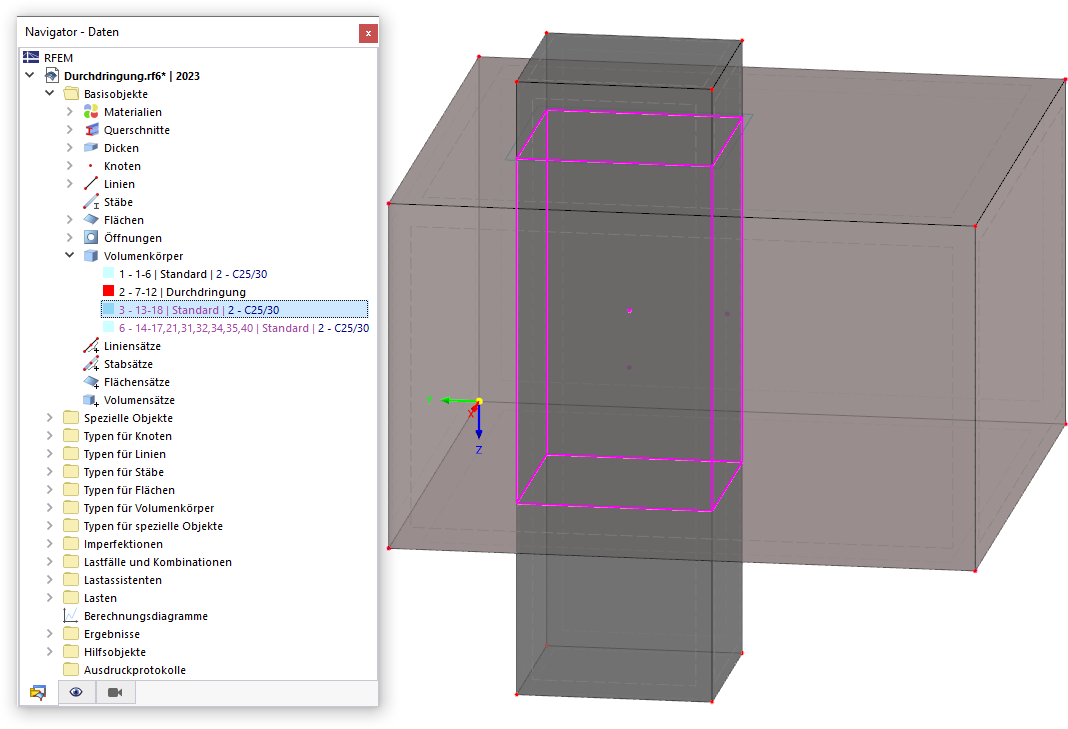Collapse the Durchdringung.rf6 model node
Image resolution: width=1068 pixels, height=729 pixels.
point(30,75)
